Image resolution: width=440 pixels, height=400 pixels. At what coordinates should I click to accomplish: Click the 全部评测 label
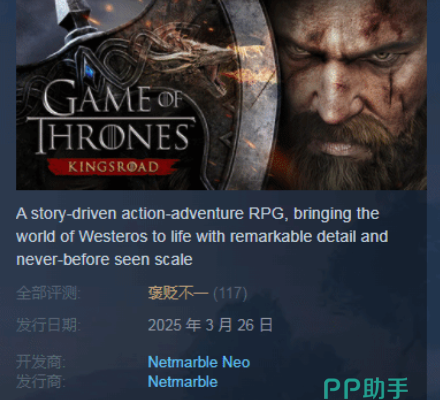click(48, 293)
